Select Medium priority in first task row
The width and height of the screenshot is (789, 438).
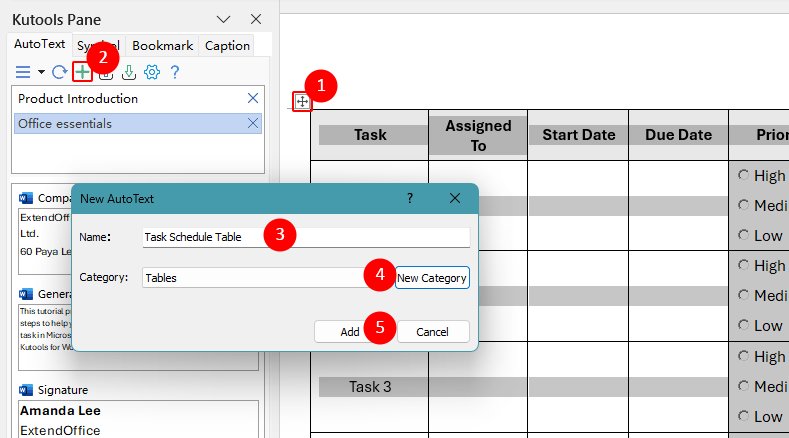(743, 205)
